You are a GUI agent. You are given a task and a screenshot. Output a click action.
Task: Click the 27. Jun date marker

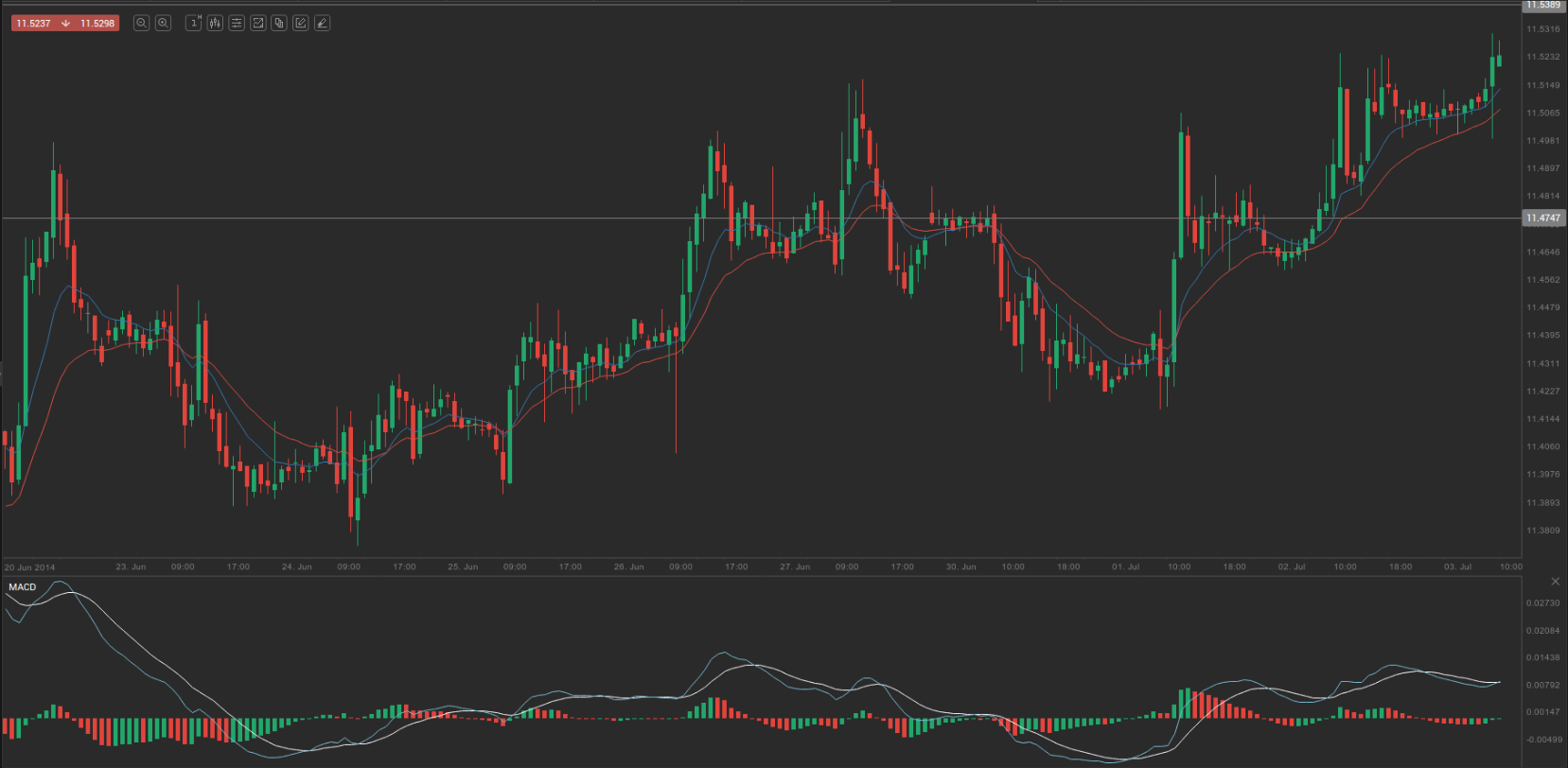pyautogui.click(x=795, y=567)
